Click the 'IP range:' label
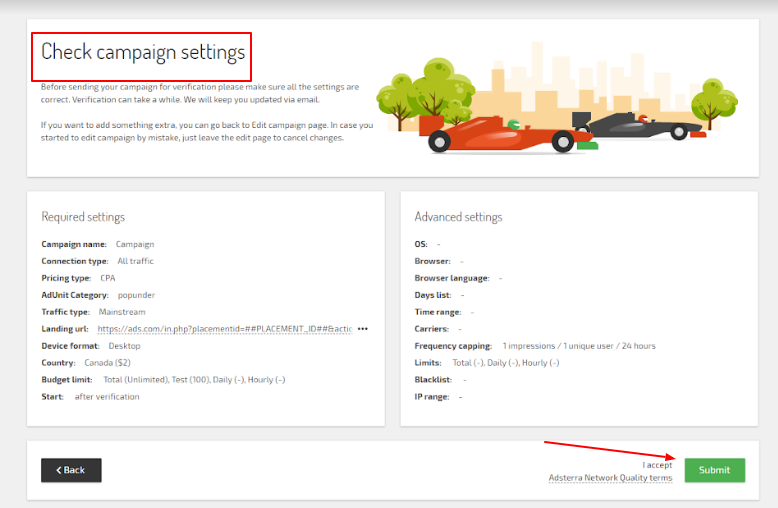This screenshot has height=508, width=778. point(432,397)
